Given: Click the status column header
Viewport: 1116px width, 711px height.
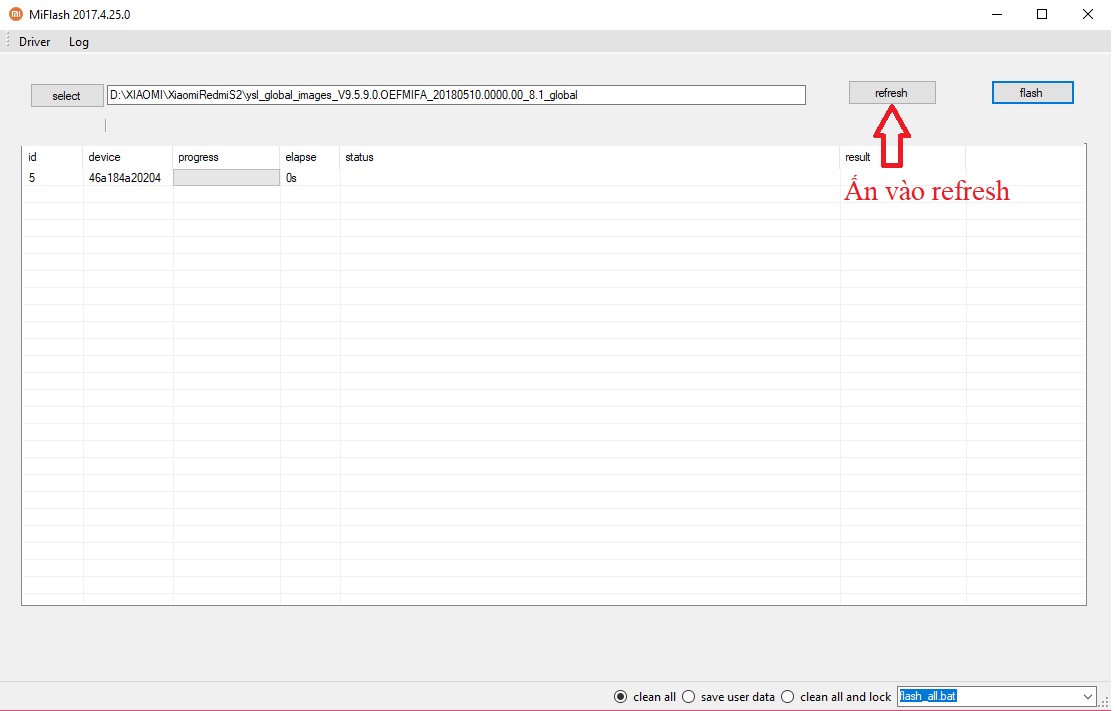Looking at the screenshot, I should (x=590, y=157).
